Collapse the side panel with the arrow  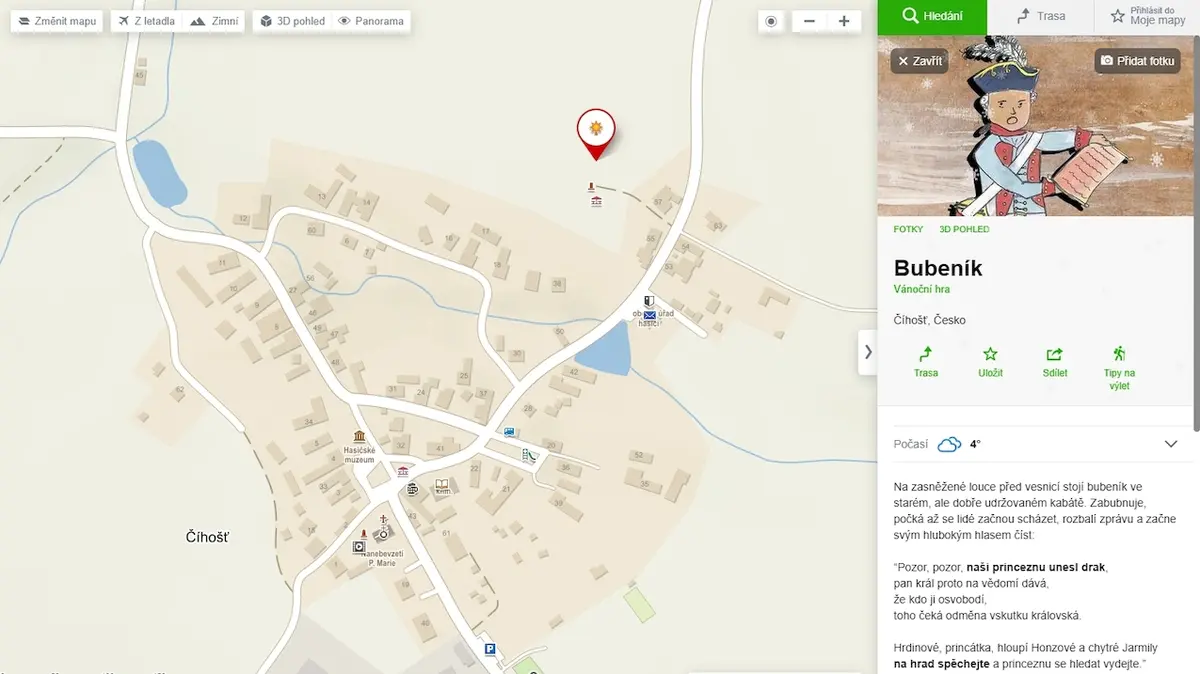pos(867,352)
